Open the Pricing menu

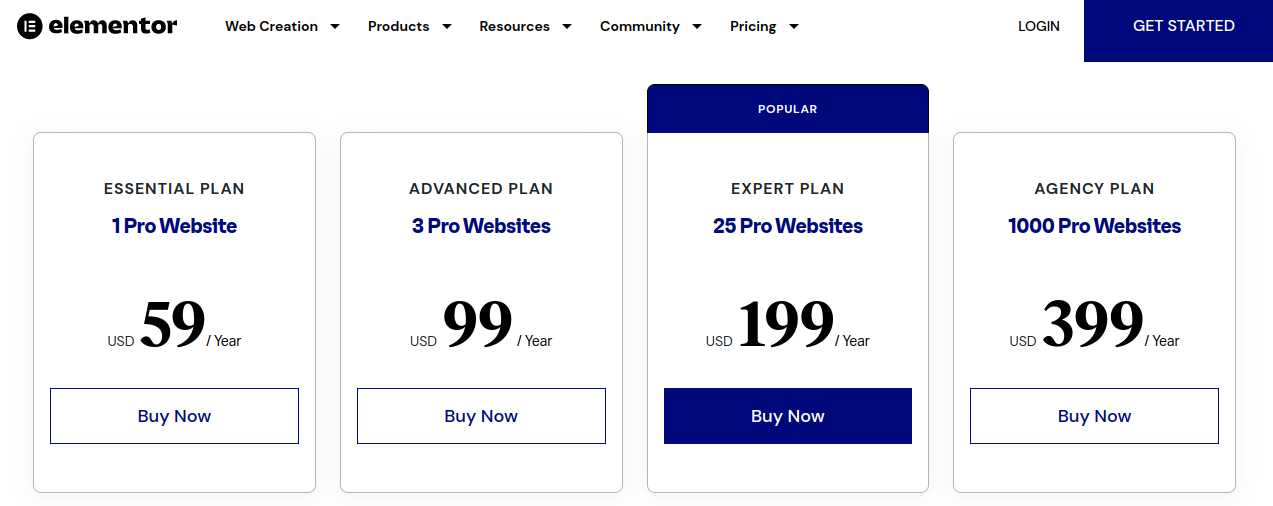[753, 27]
